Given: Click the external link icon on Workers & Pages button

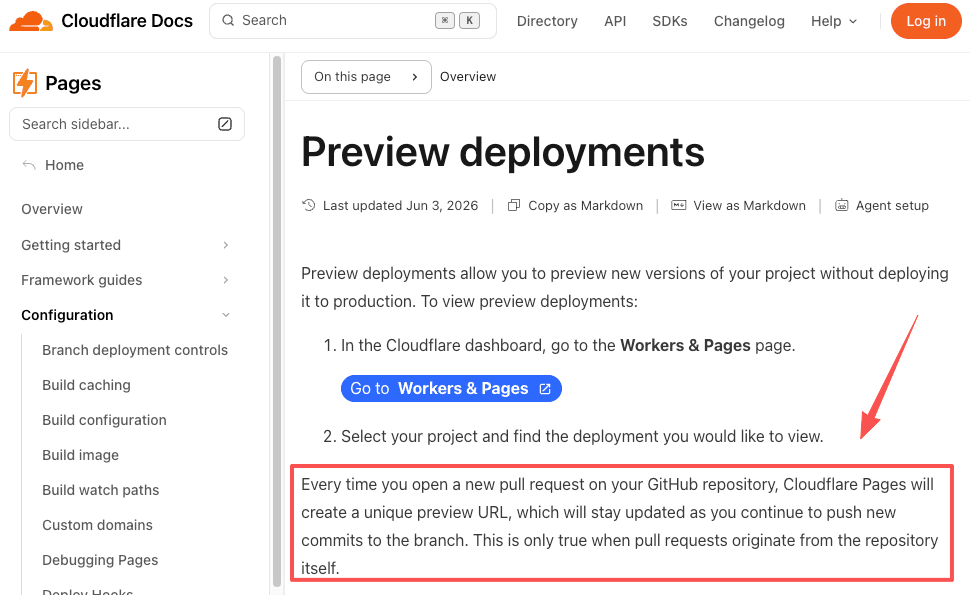Looking at the screenshot, I should coord(545,388).
